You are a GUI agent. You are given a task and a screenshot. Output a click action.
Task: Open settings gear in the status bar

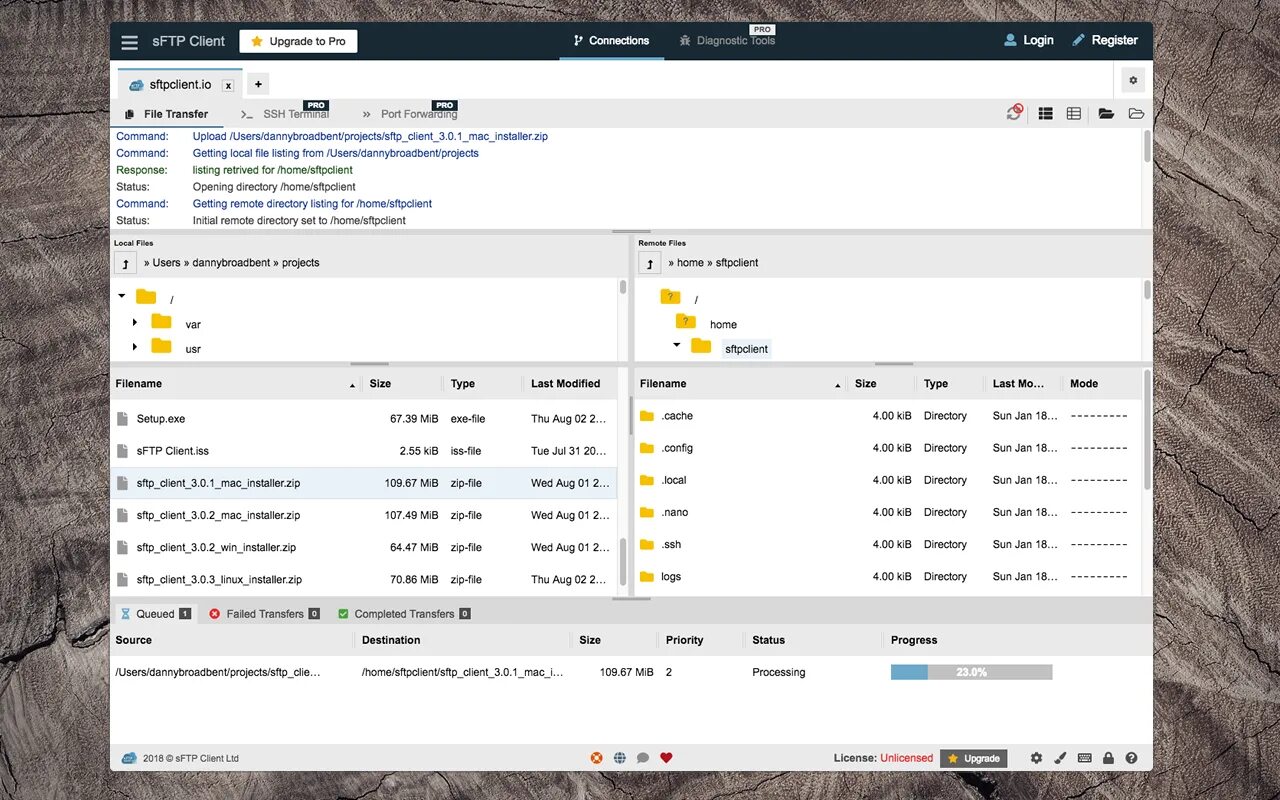[1036, 758]
